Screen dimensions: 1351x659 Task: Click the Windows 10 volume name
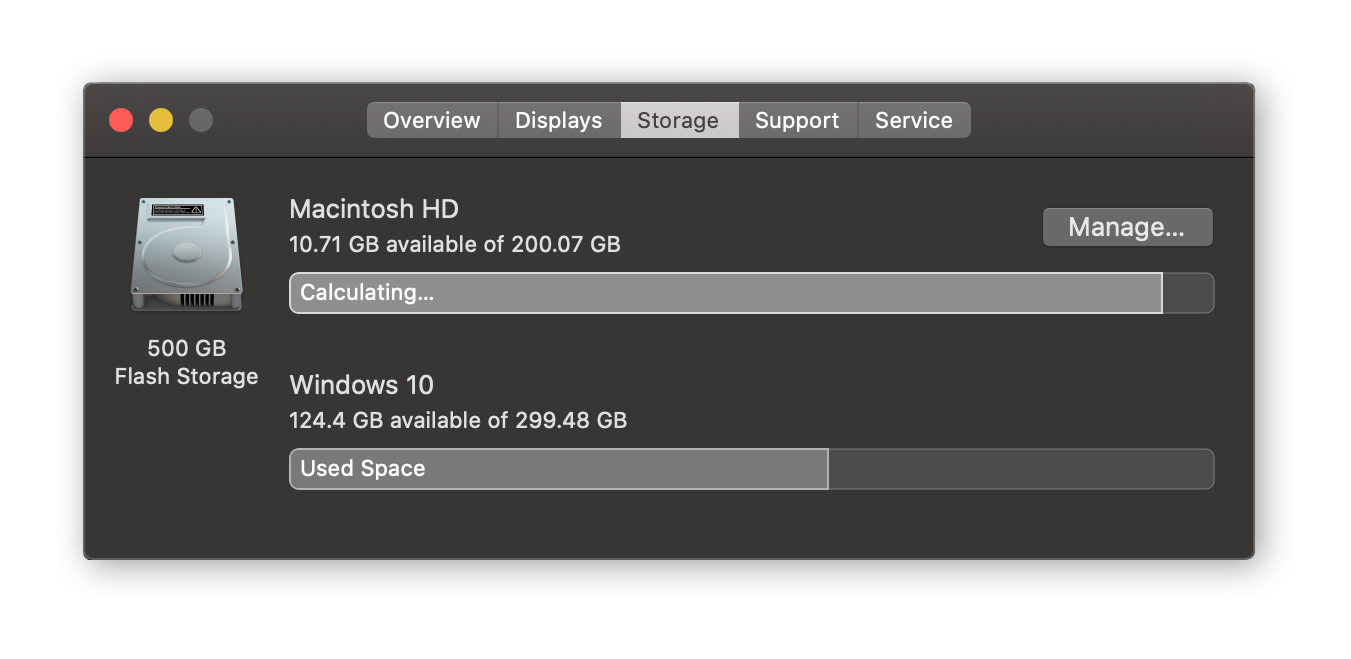click(362, 385)
